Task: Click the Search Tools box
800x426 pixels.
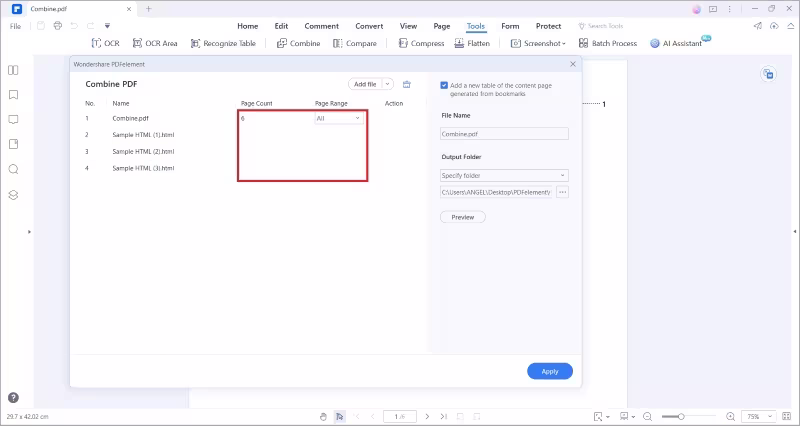Action: pyautogui.click(x=601, y=26)
